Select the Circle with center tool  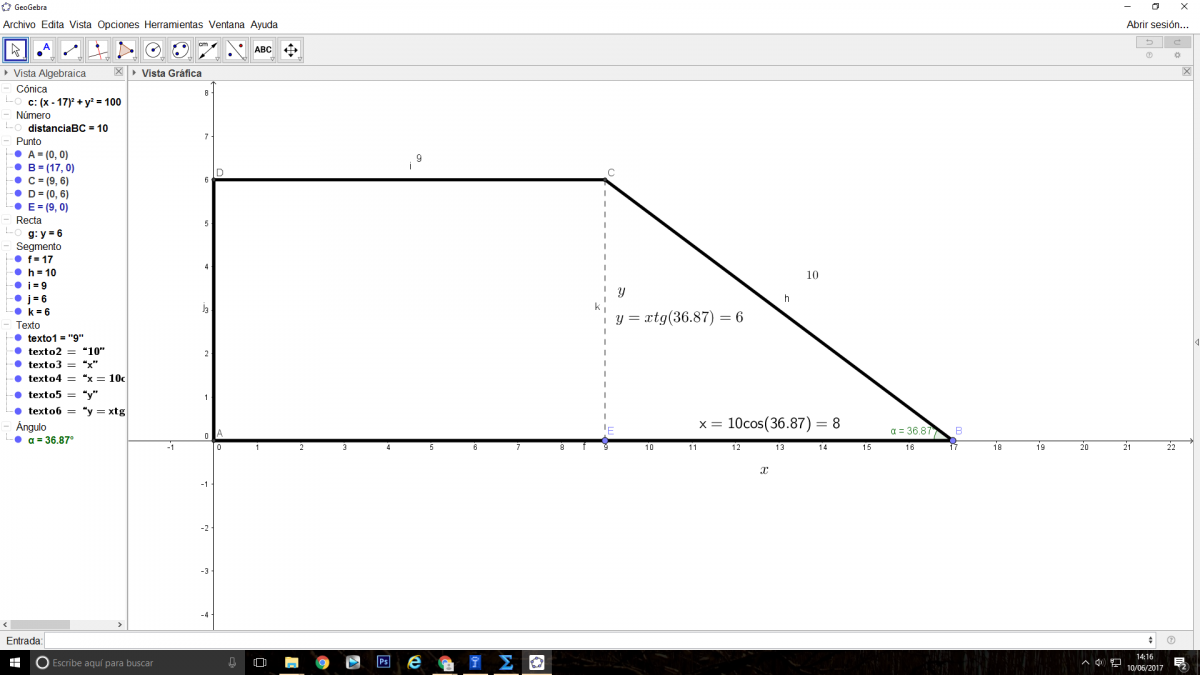click(x=153, y=50)
